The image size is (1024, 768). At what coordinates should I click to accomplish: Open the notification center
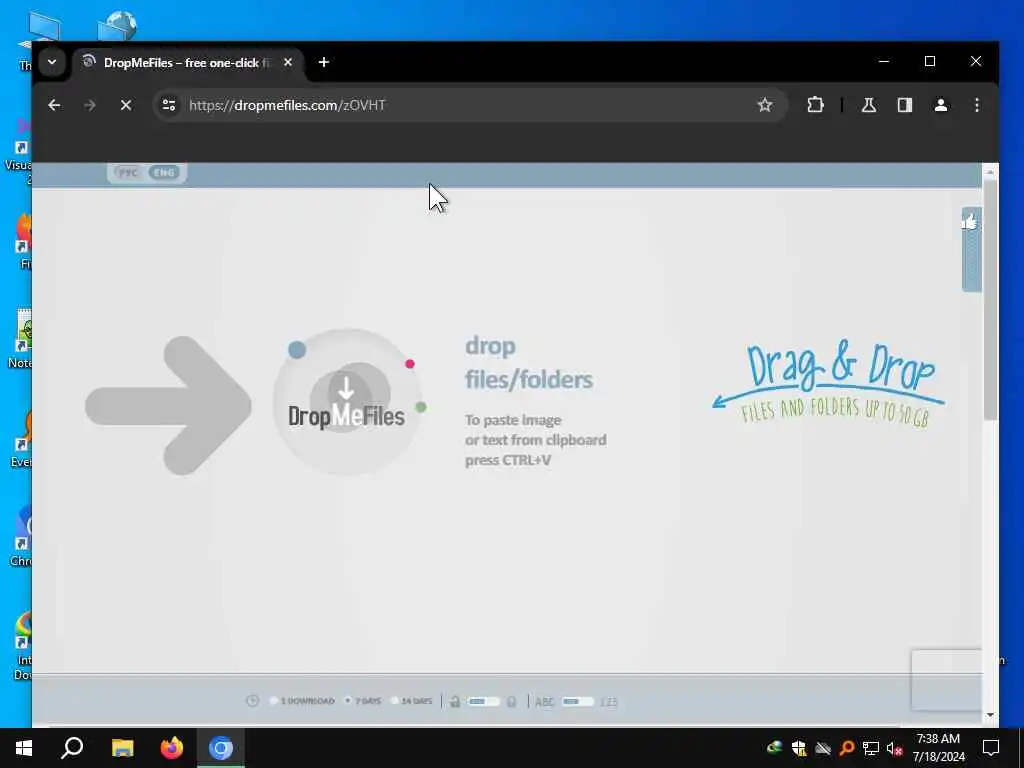(x=991, y=748)
